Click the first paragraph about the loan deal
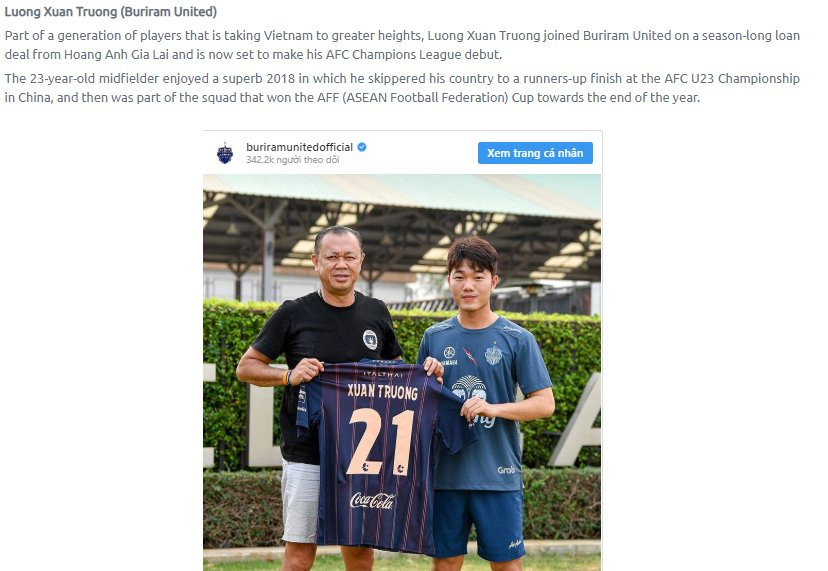 point(400,44)
